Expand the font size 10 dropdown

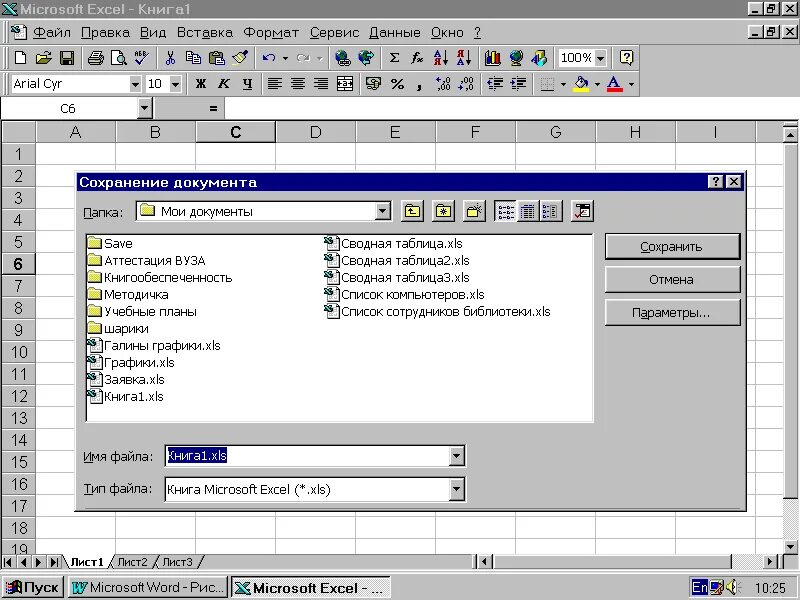(x=175, y=84)
